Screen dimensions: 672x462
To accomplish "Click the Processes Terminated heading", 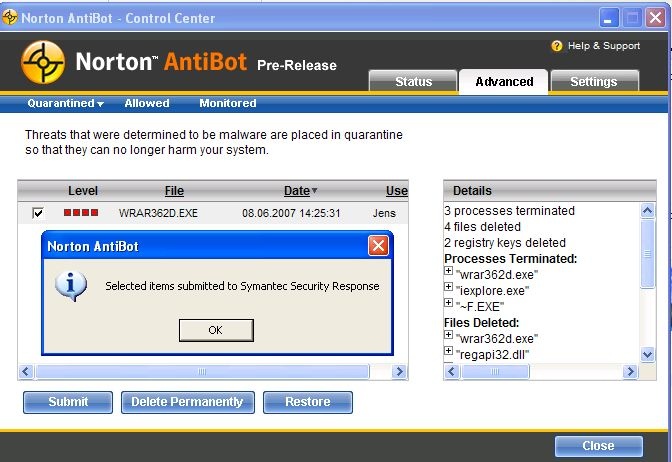I will pyautogui.click(x=510, y=258).
